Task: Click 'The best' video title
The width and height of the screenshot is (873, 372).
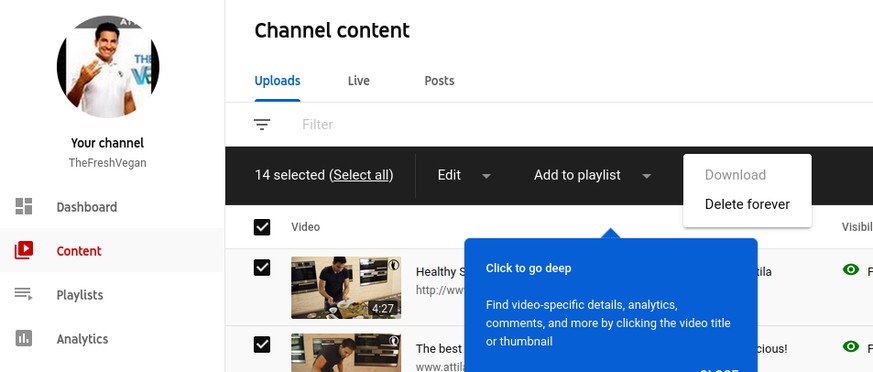Action: [x=439, y=349]
